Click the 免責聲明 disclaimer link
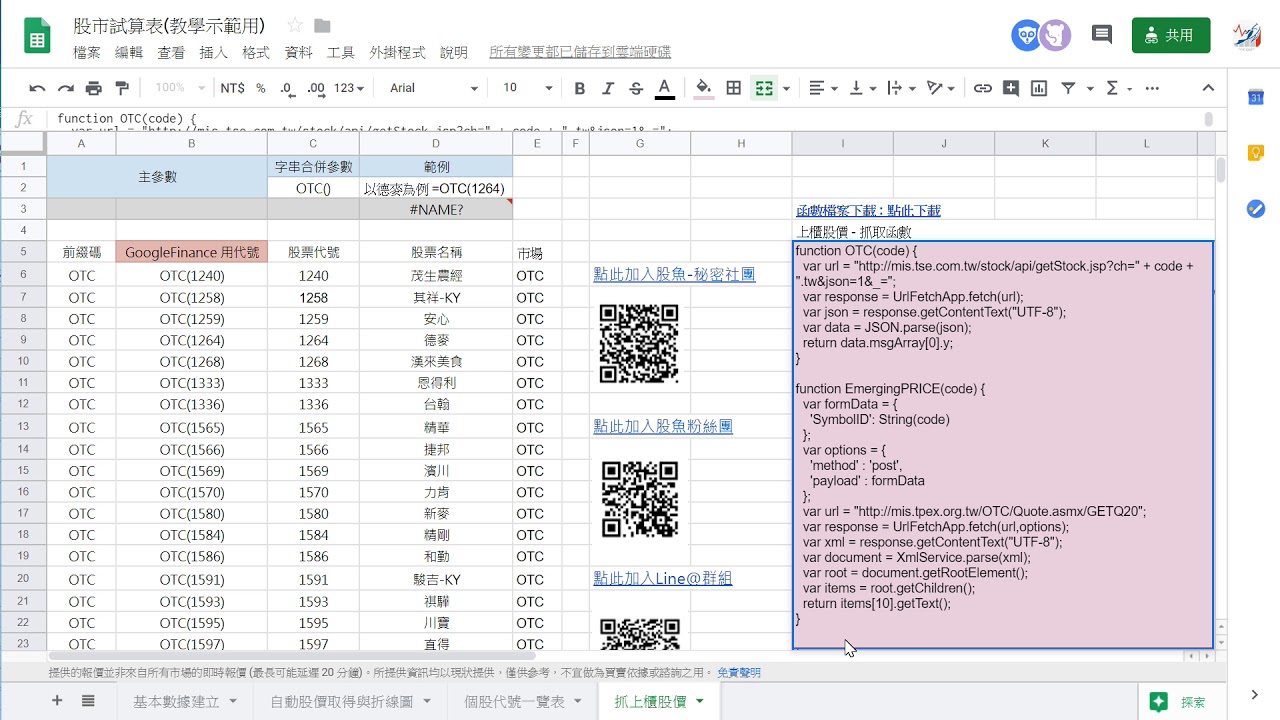Viewport: 1280px width, 720px height. pyautogui.click(x=739, y=672)
